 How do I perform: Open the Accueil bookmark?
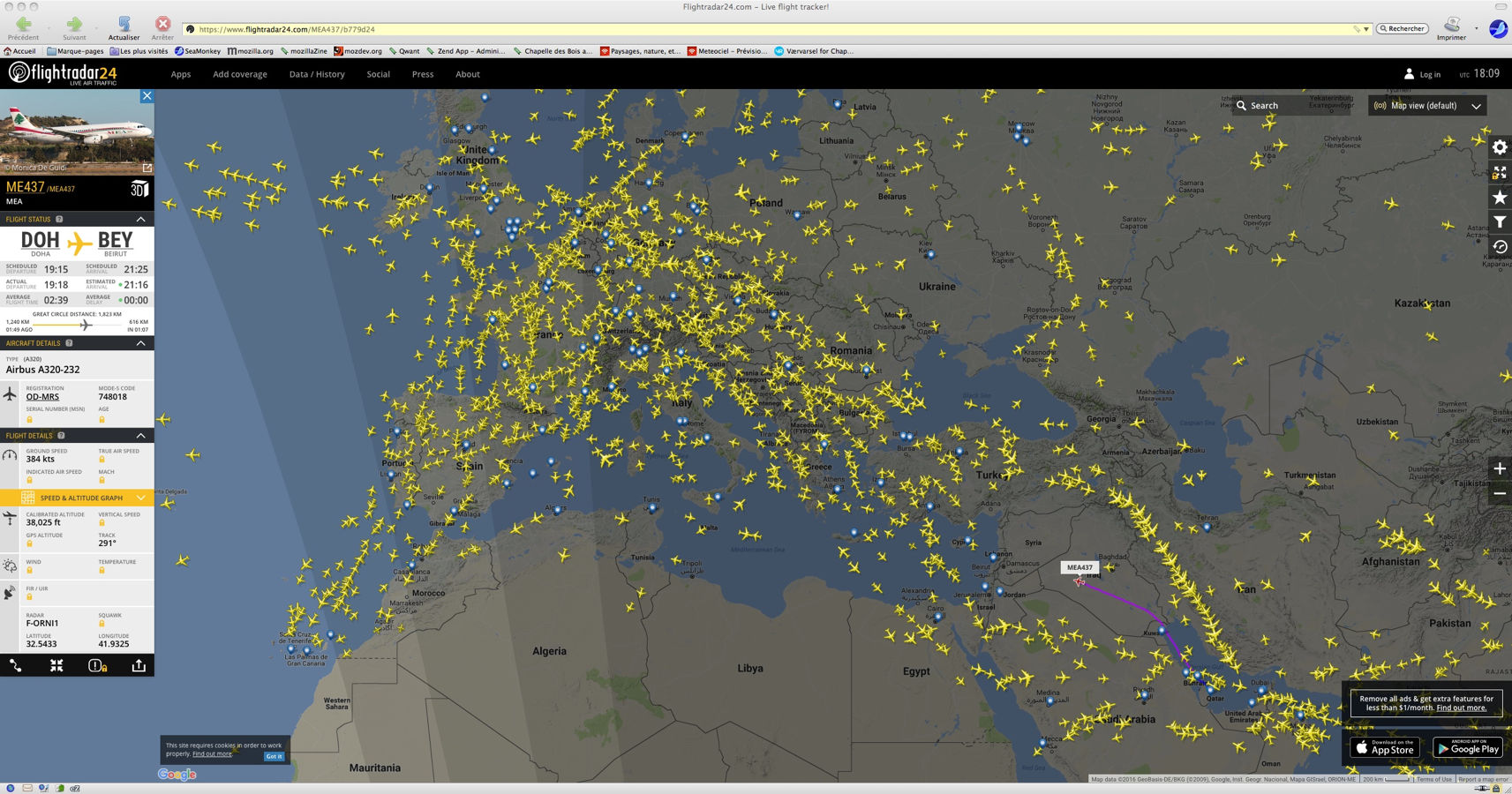(x=19, y=51)
